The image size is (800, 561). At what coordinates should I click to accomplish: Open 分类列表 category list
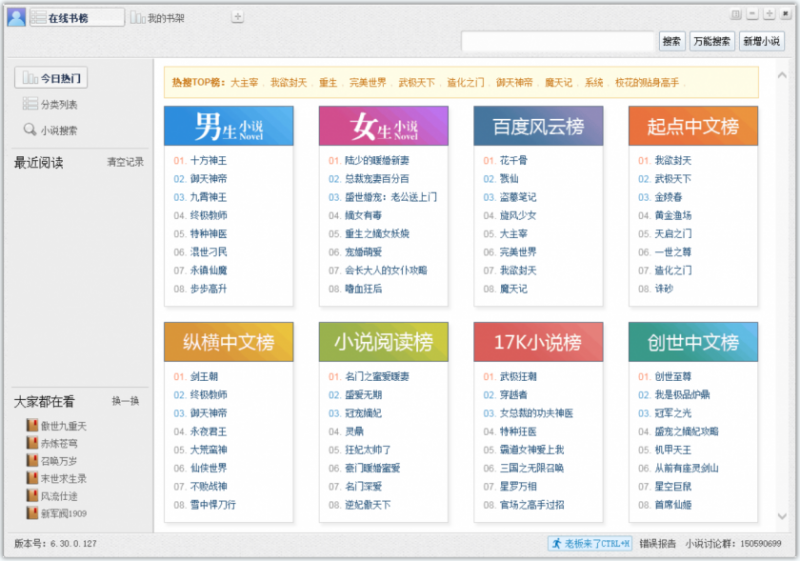coord(50,104)
